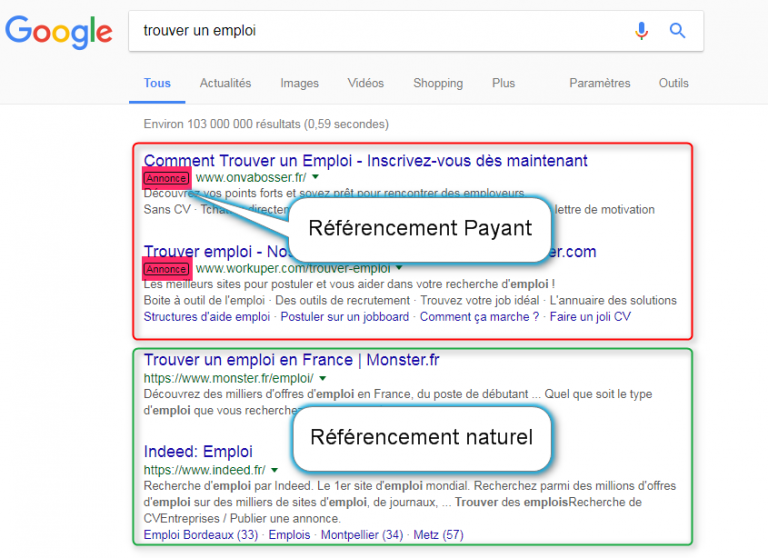Open Paramètres
Viewport: 768px width, 558px height.
coord(600,83)
